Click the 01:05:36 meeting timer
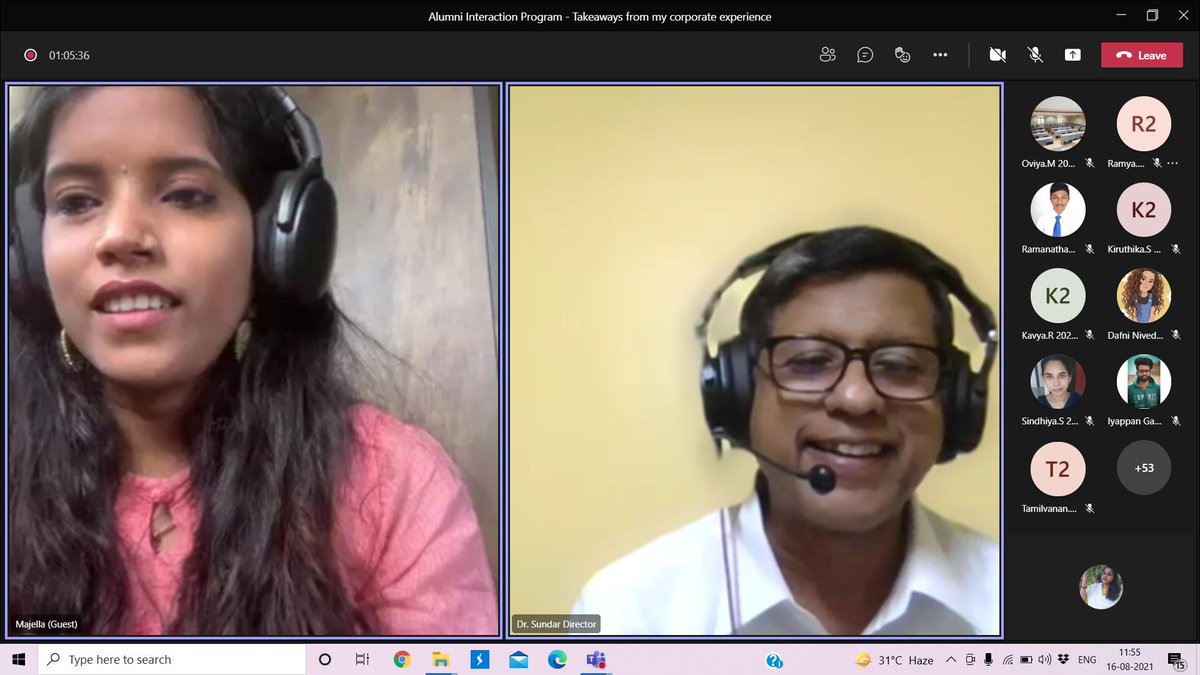1200x675 pixels. (x=69, y=55)
